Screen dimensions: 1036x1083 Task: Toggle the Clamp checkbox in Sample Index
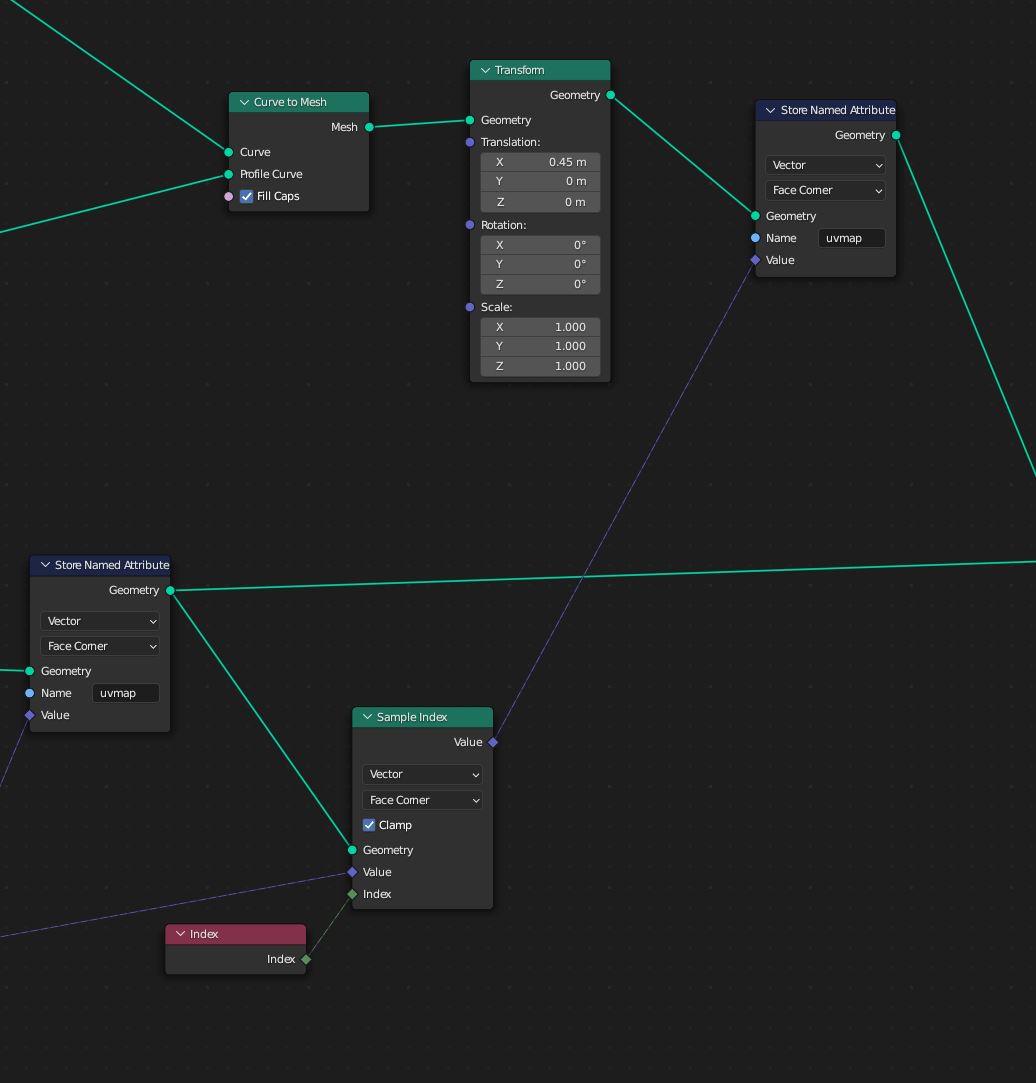click(369, 825)
